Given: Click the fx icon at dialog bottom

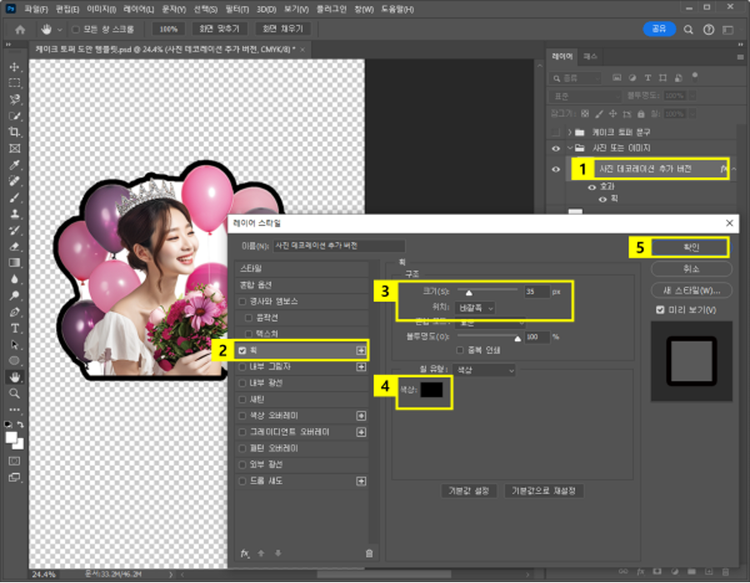Looking at the screenshot, I should coord(245,553).
